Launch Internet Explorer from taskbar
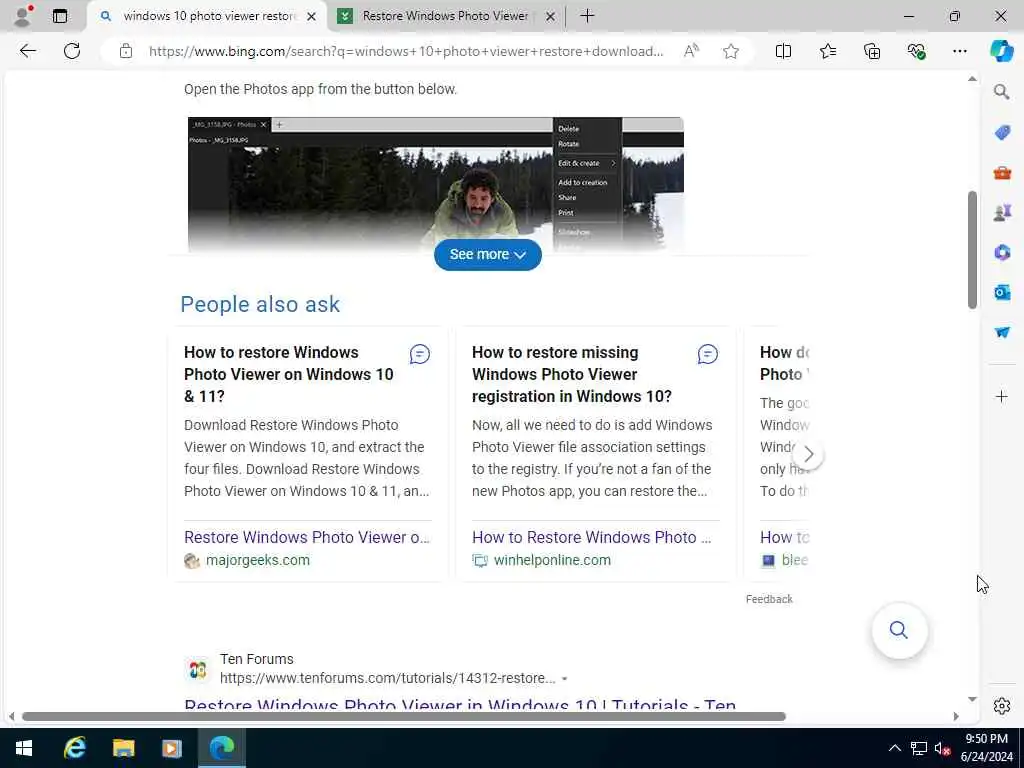Screen dimensions: 1024x768 pyautogui.click(x=74, y=748)
